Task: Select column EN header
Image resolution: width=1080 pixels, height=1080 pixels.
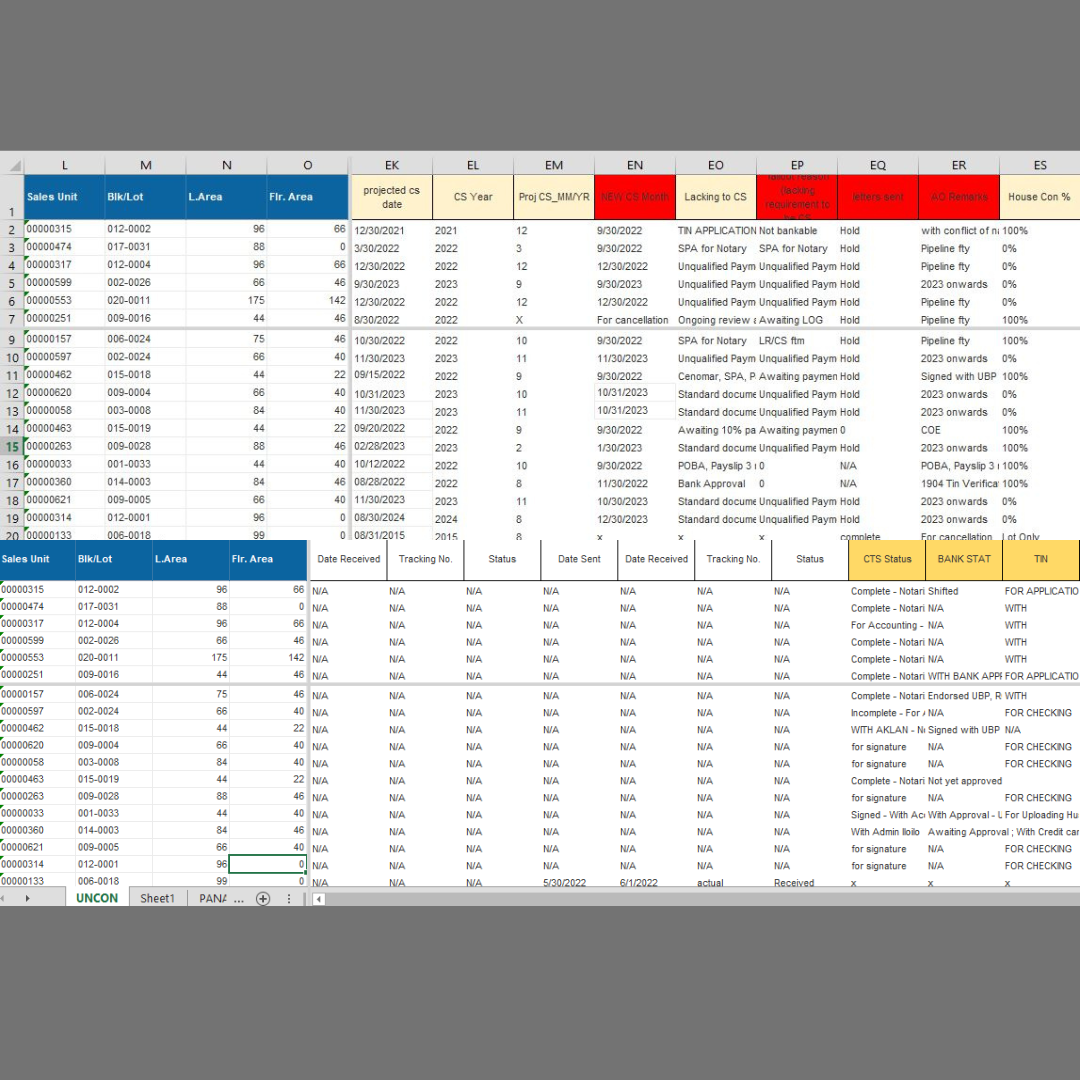Action: click(635, 165)
